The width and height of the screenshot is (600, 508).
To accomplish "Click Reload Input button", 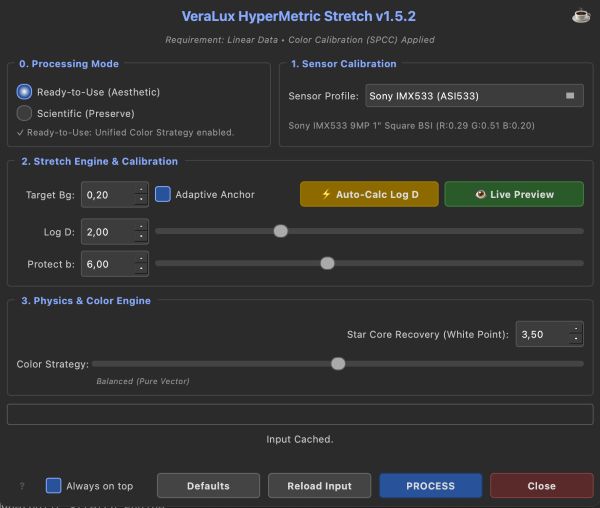I will tap(319, 486).
